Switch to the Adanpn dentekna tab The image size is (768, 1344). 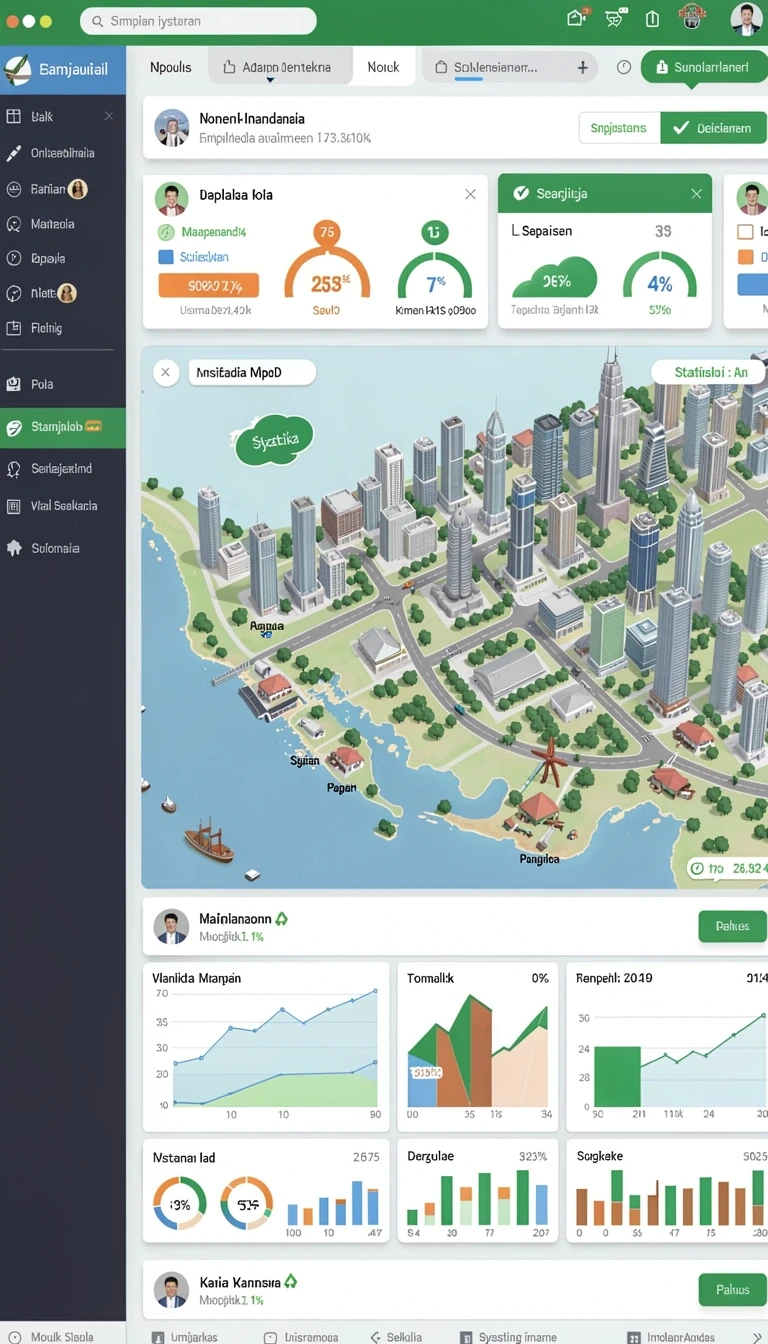click(280, 67)
